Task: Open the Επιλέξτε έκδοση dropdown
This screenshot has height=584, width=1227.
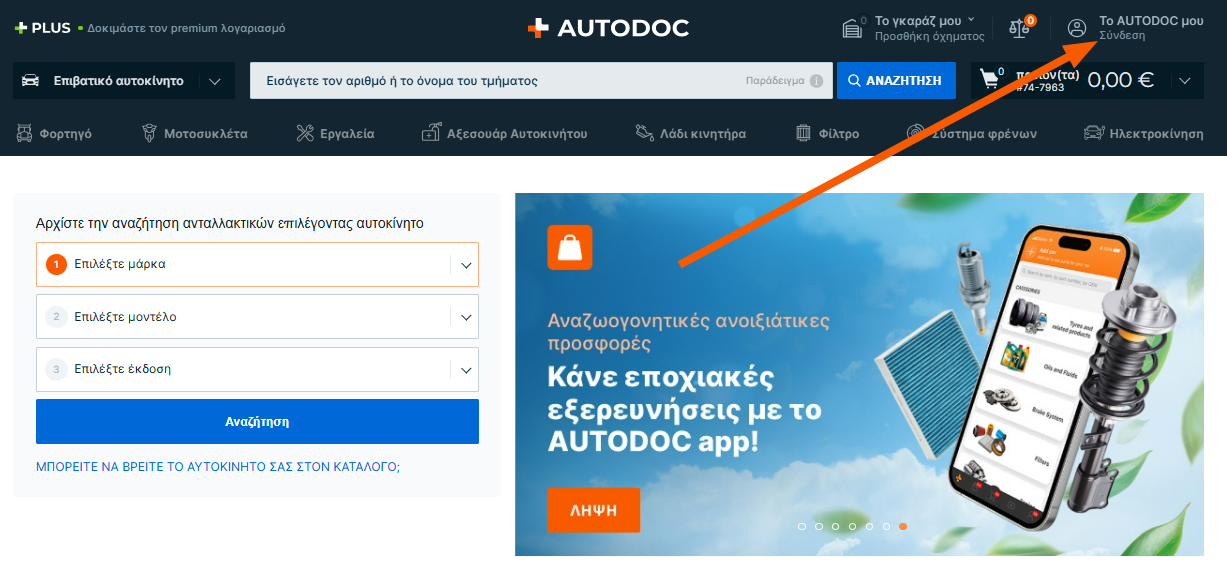Action: click(x=257, y=369)
